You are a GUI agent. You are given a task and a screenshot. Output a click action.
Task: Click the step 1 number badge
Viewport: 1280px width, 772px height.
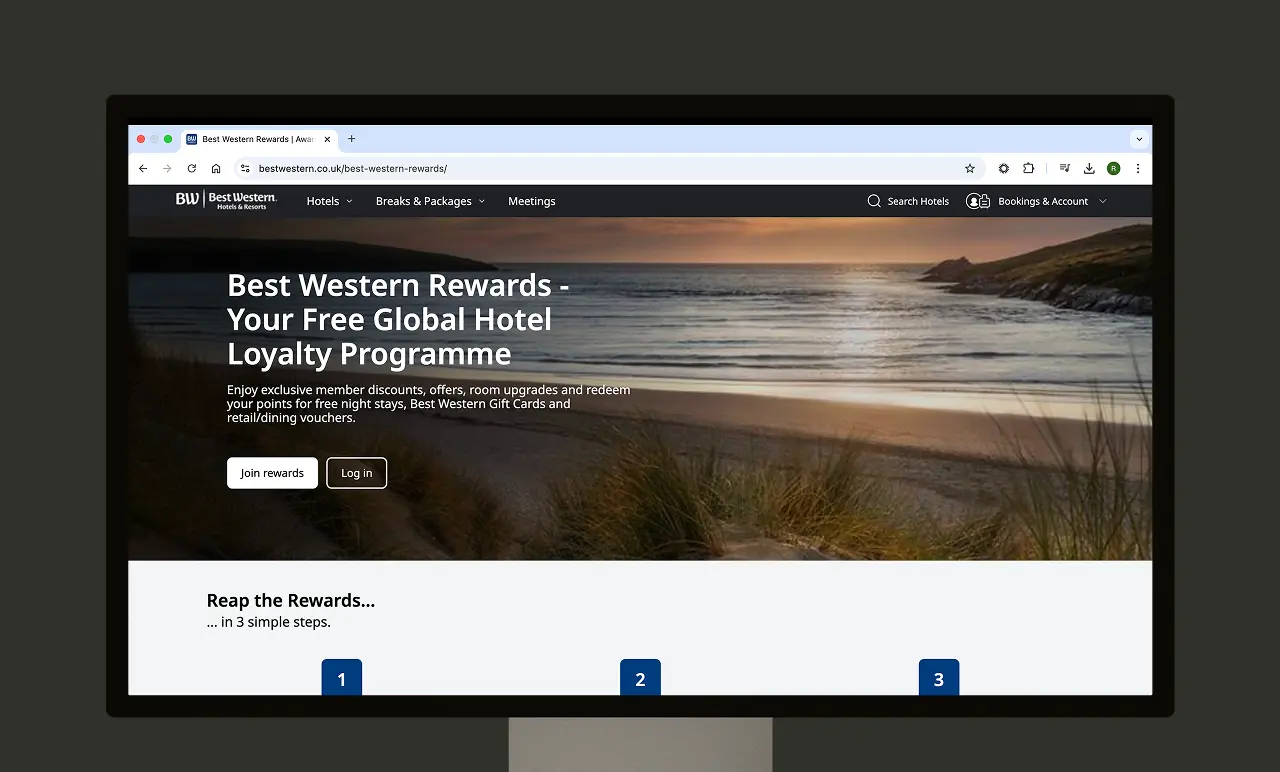coord(341,677)
